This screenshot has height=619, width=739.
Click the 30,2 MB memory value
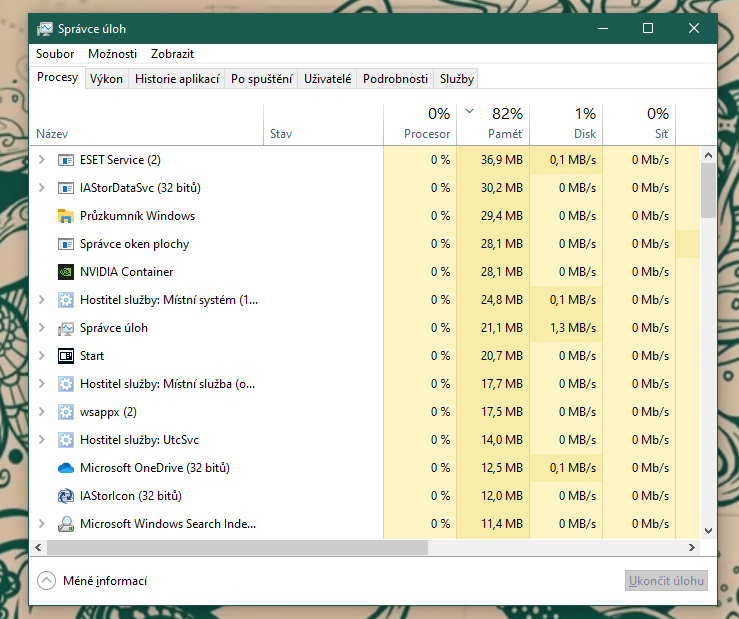tap(501, 188)
